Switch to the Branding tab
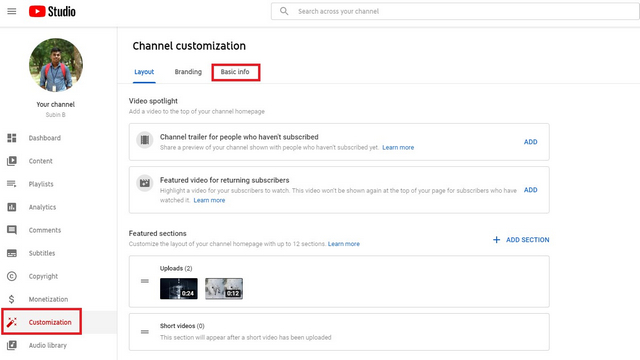The image size is (640, 360). point(188,72)
